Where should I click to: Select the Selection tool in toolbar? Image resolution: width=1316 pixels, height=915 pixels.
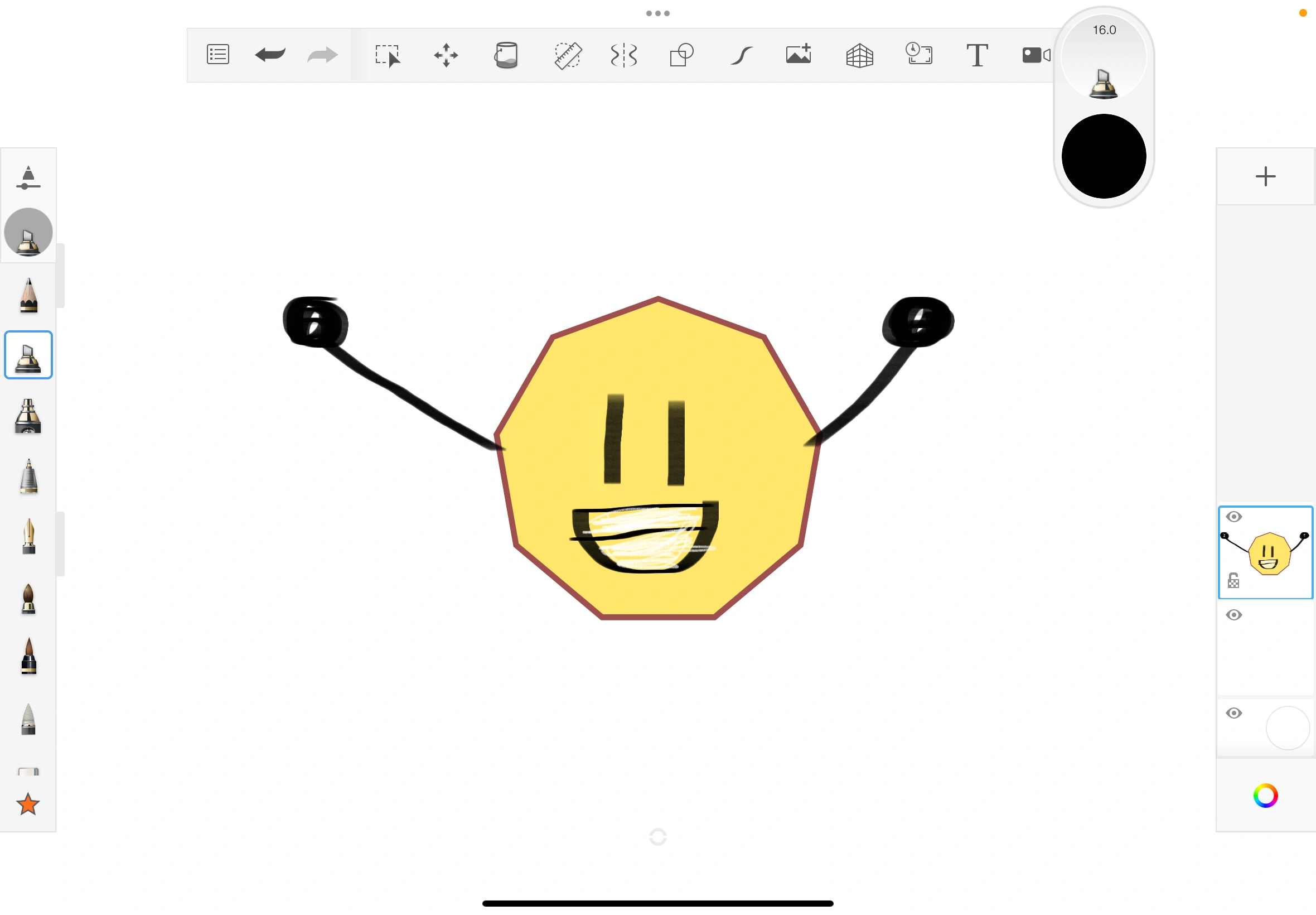(388, 56)
